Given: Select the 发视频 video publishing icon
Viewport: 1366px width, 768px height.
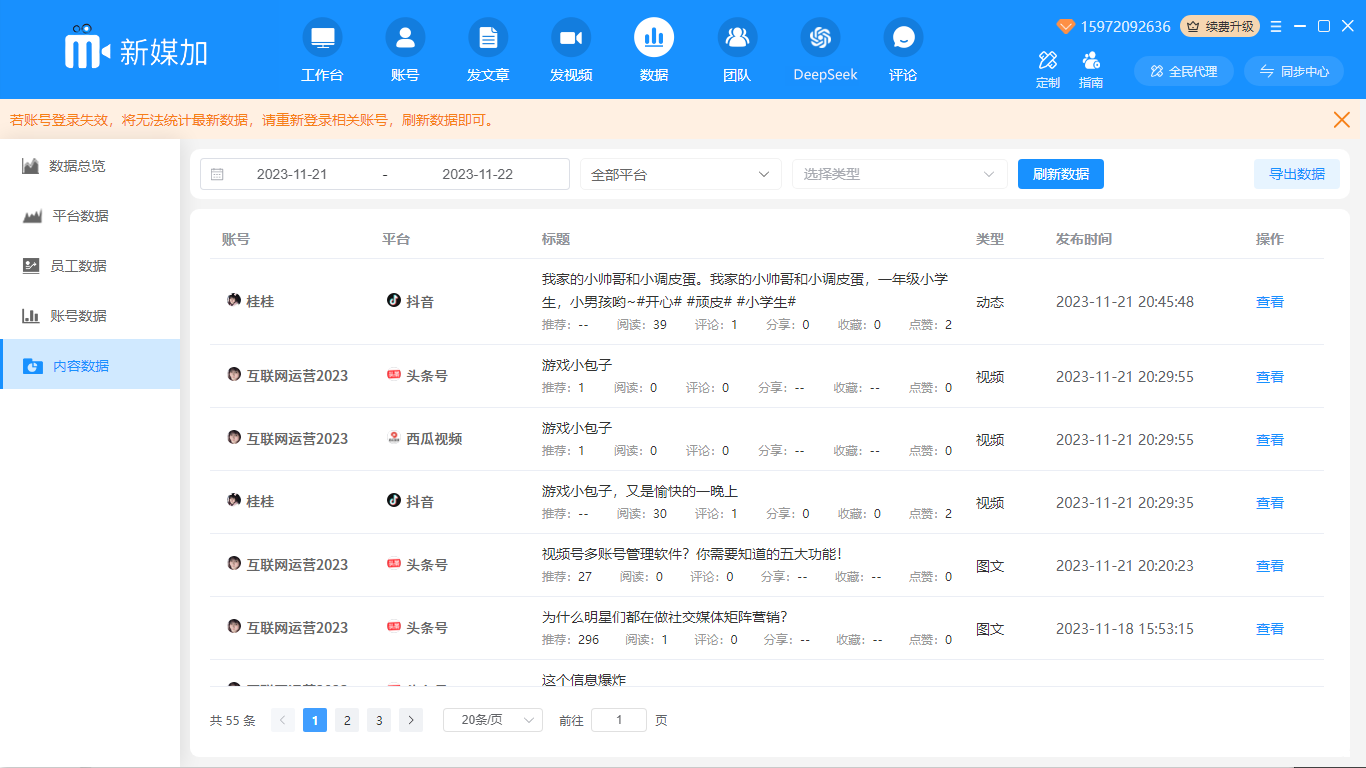Looking at the screenshot, I should [571, 39].
